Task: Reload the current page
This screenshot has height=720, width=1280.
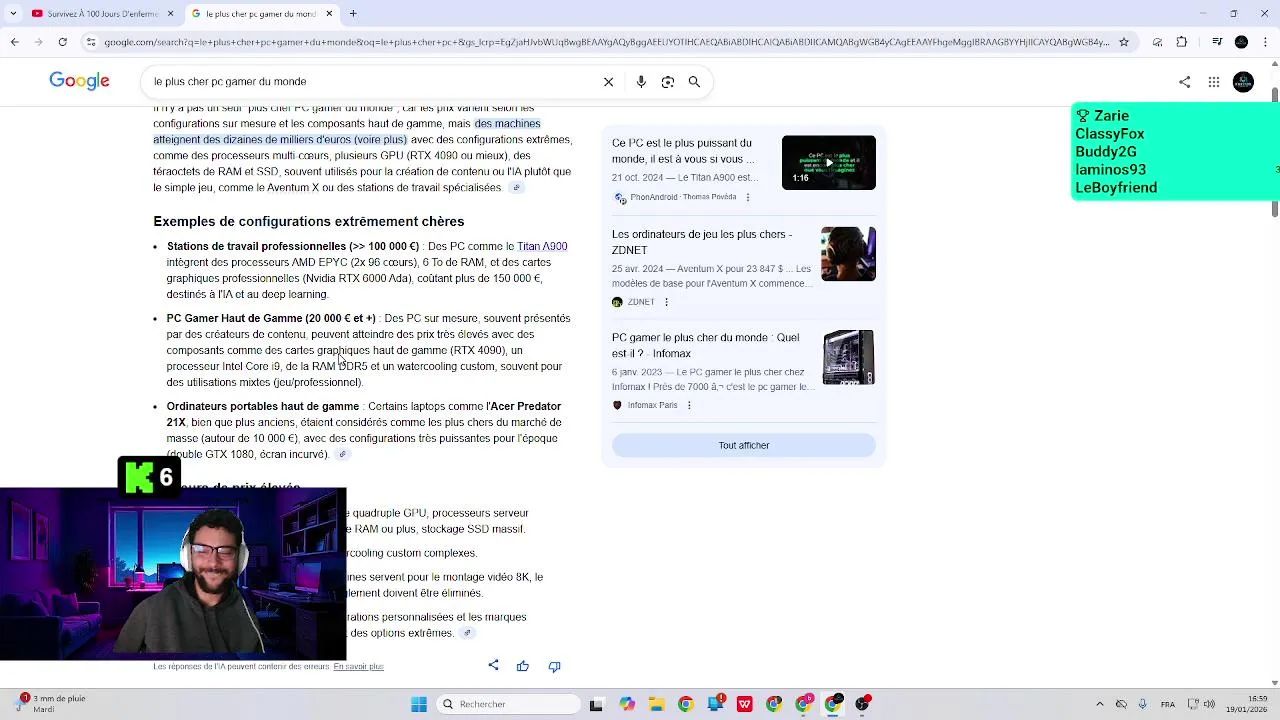Action: point(62,42)
